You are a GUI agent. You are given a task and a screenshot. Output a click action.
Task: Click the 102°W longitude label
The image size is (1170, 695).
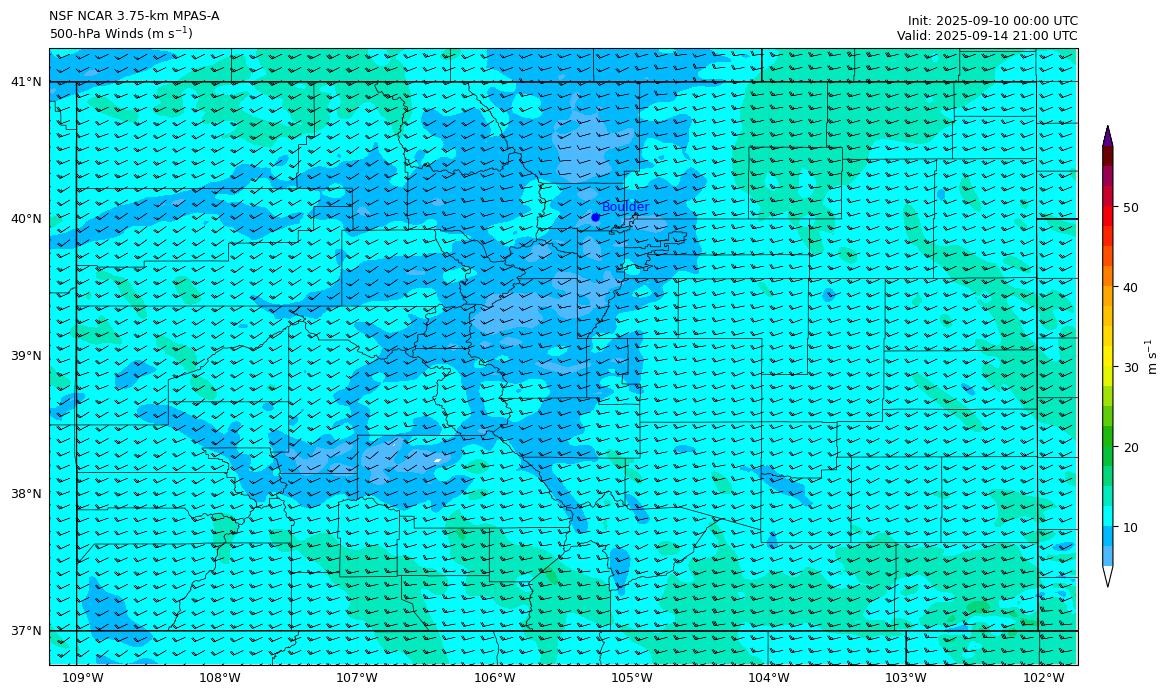click(1043, 679)
